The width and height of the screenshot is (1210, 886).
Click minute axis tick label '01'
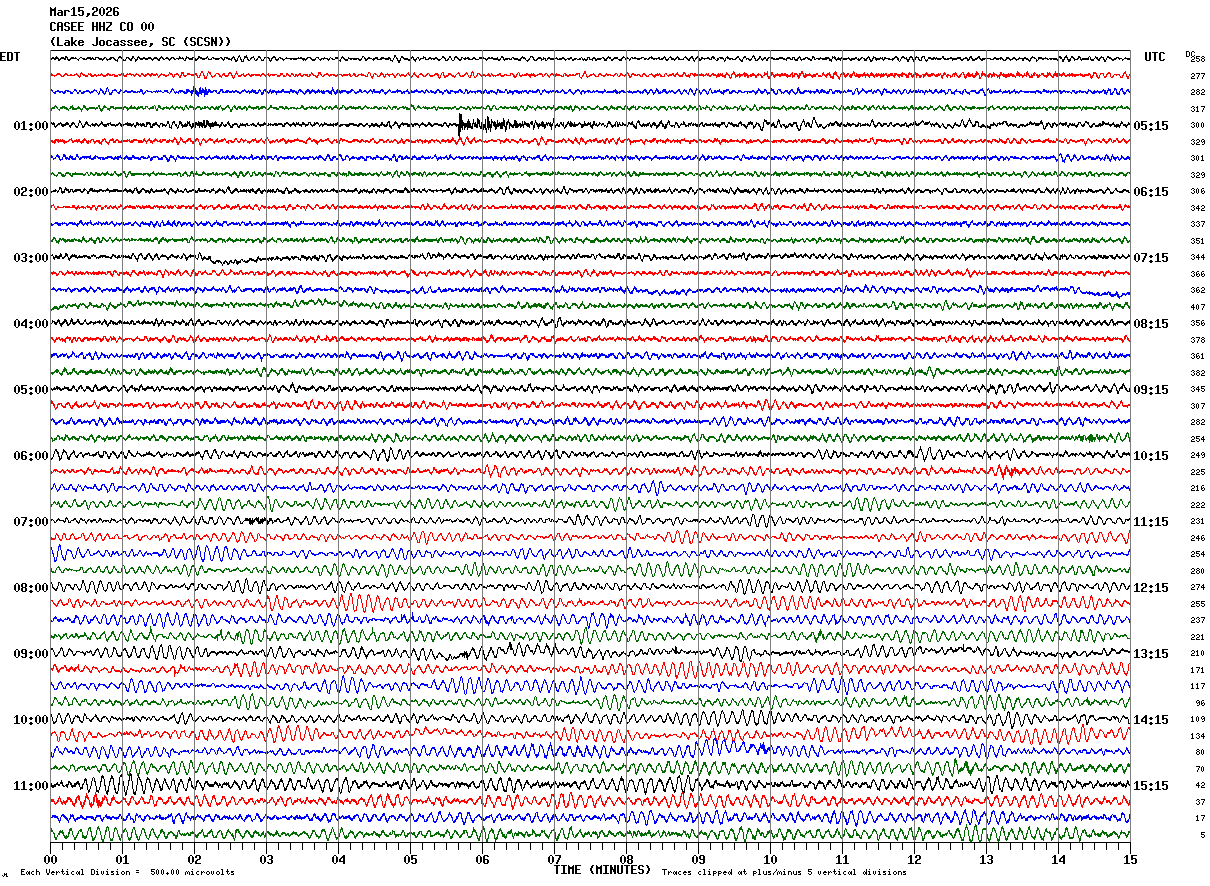pos(122,859)
